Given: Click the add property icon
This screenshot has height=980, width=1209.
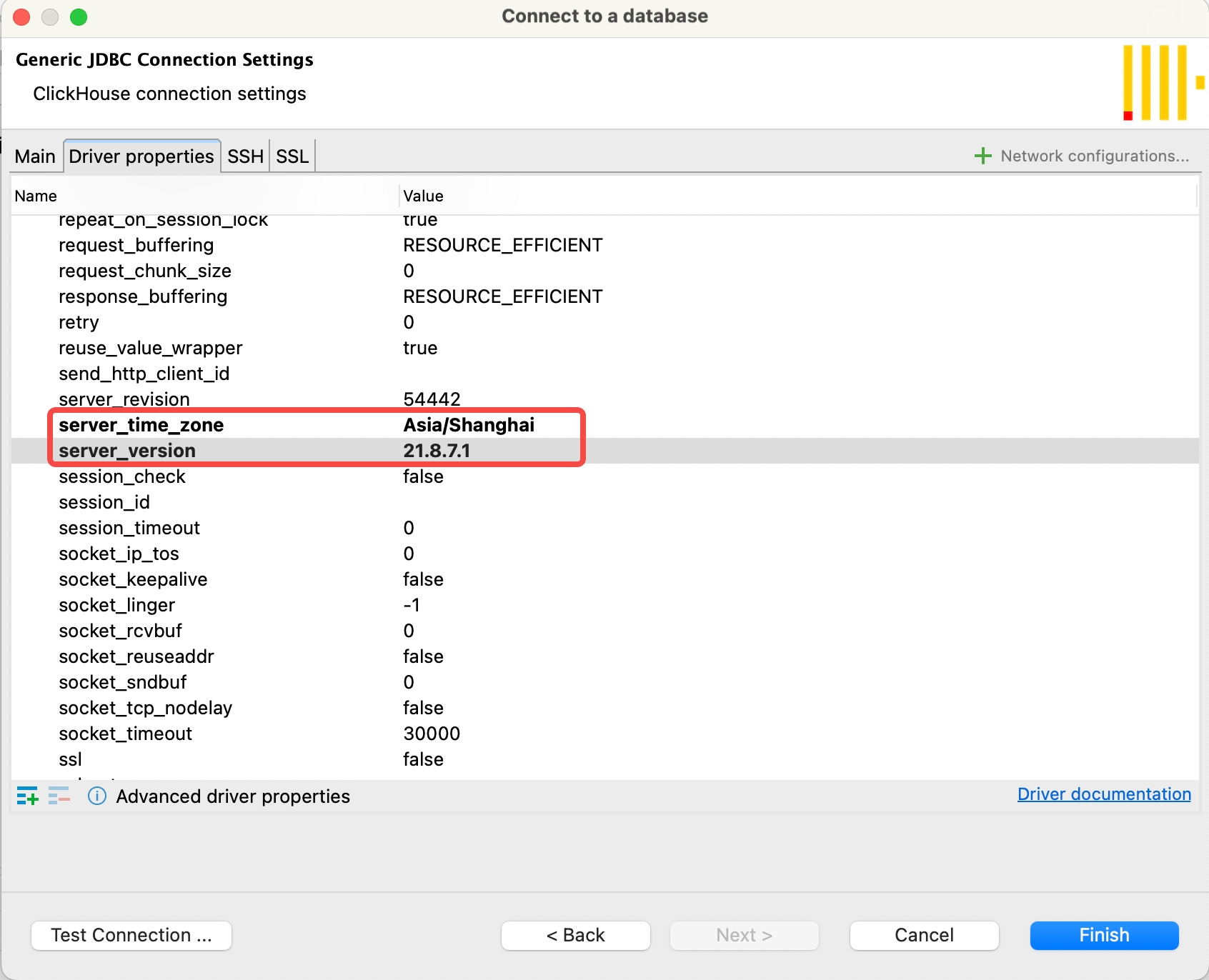Looking at the screenshot, I should (27, 795).
